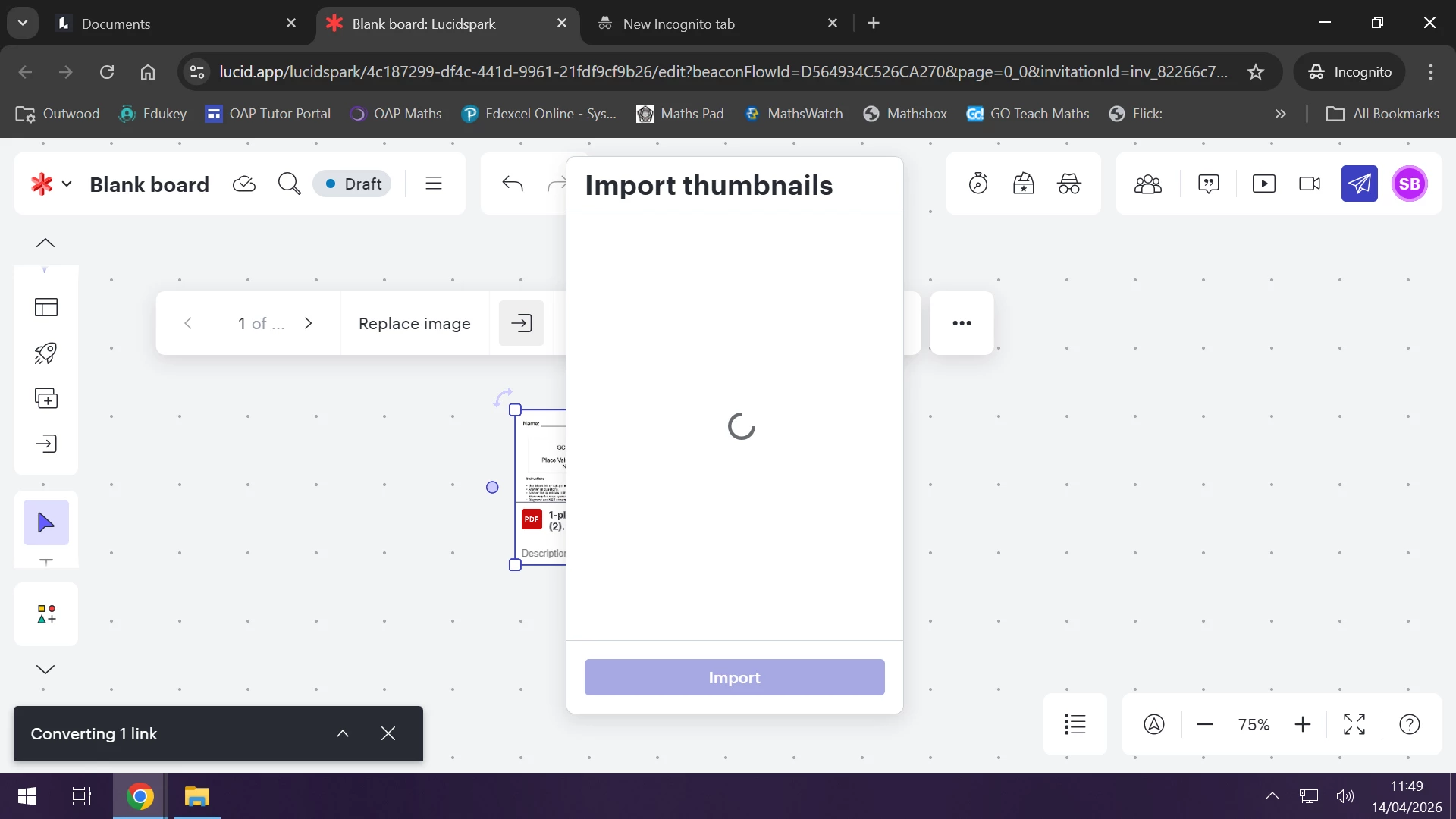Toggle the select cursor tool
The height and width of the screenshot is (819, 1456).
(46, 522)
